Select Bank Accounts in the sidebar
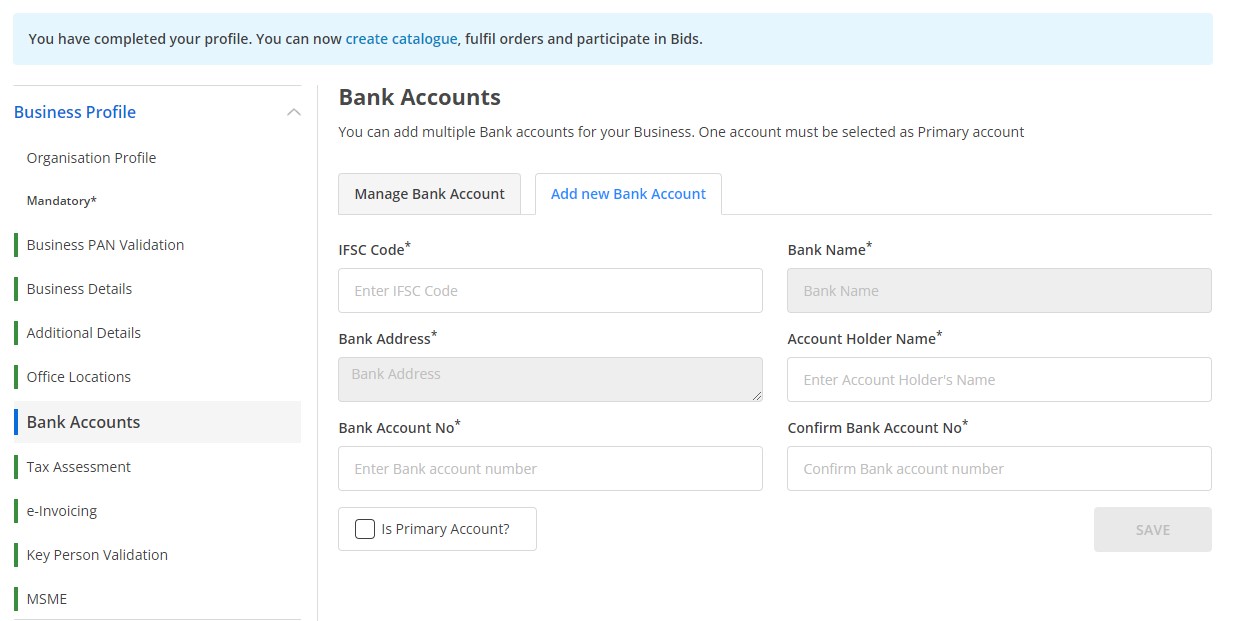 (82, 421)
